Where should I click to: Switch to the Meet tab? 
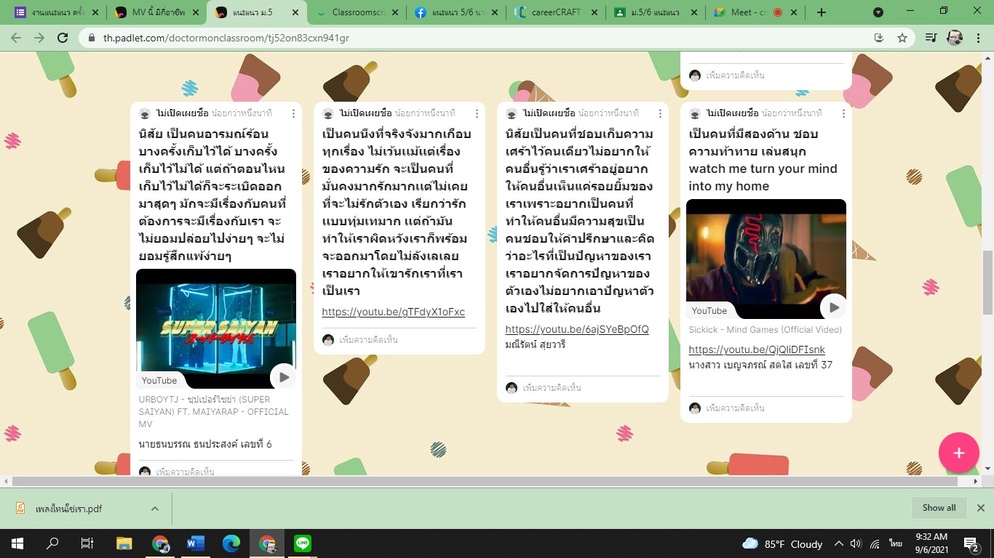[754, 12]
